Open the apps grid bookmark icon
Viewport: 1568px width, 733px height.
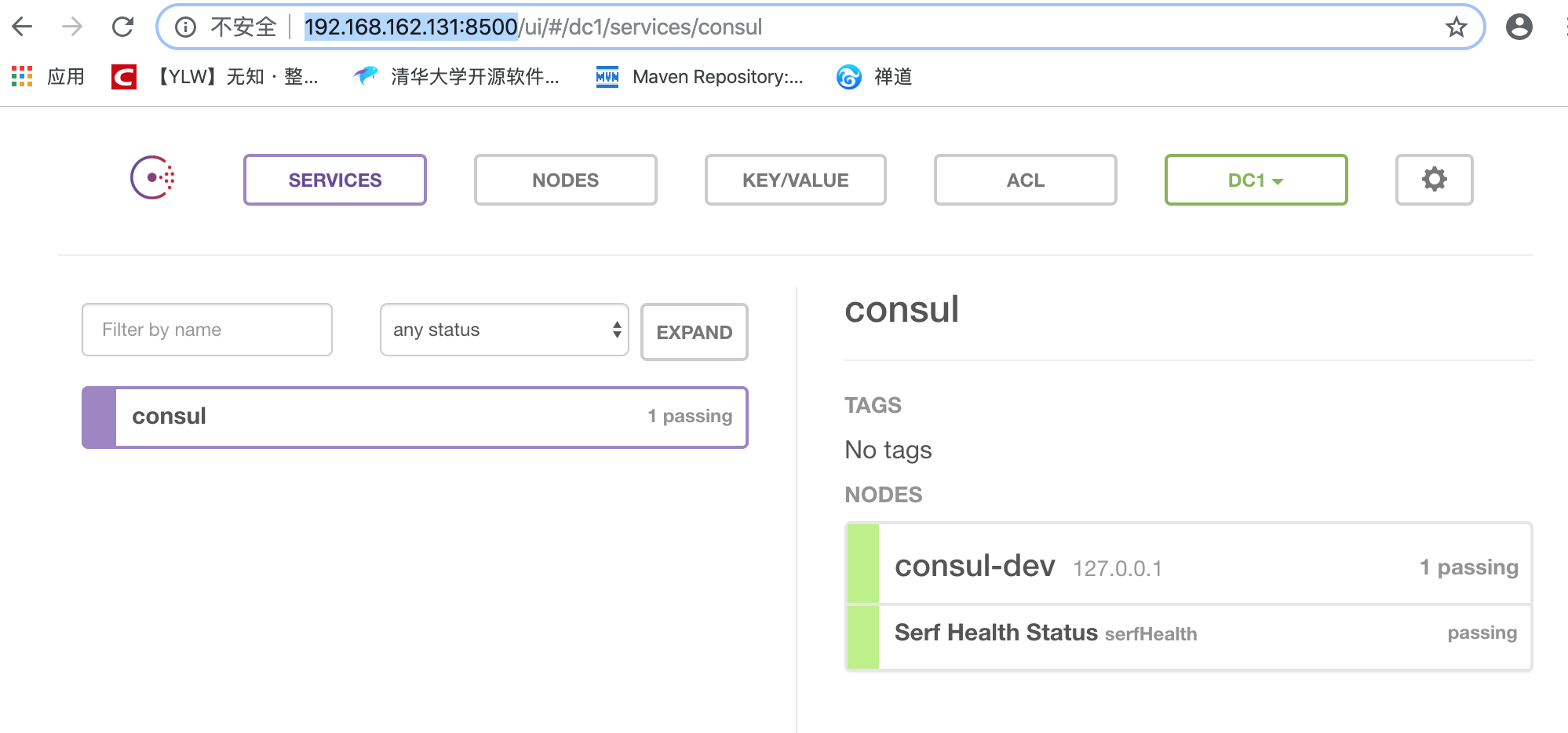(x=22, y=76)
